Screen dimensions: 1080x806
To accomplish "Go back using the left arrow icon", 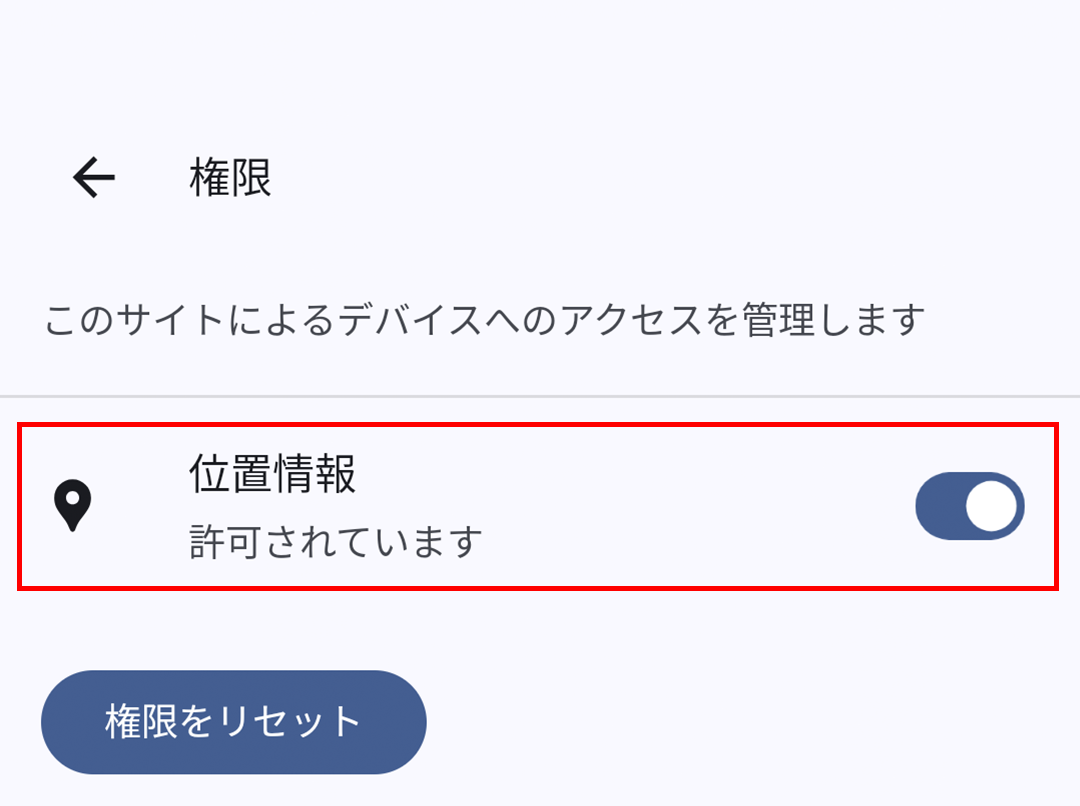I will point(94,178).
